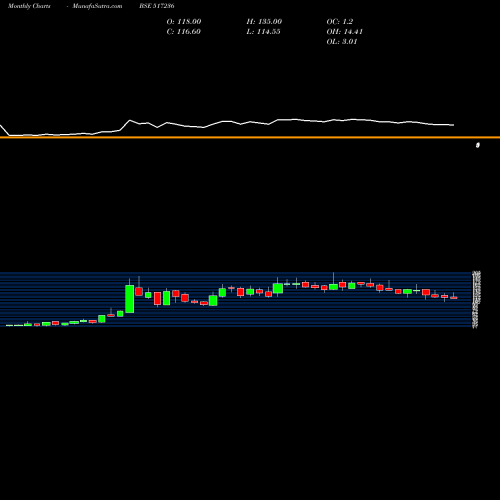Select the high value 'H: 135.00'

[264, 22]
